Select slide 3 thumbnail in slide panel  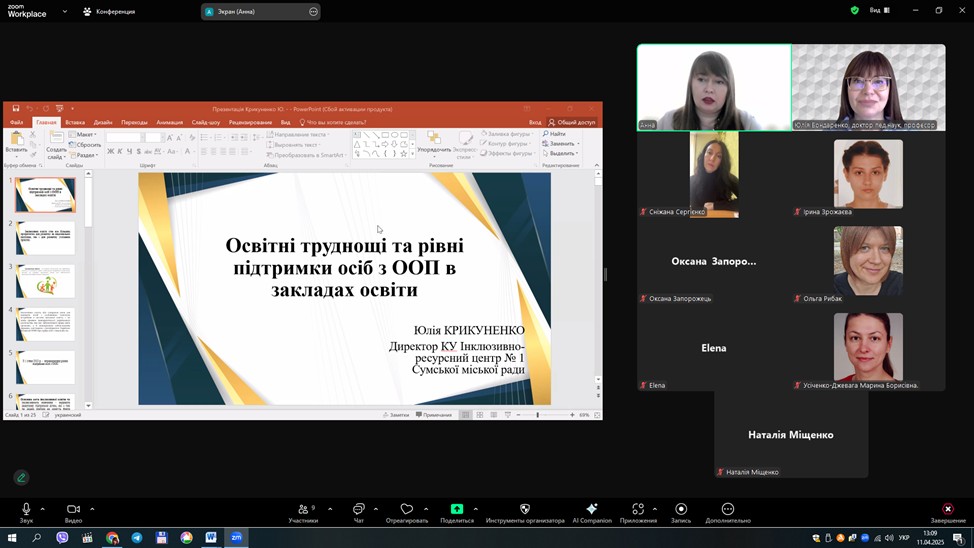pos(45,282)
